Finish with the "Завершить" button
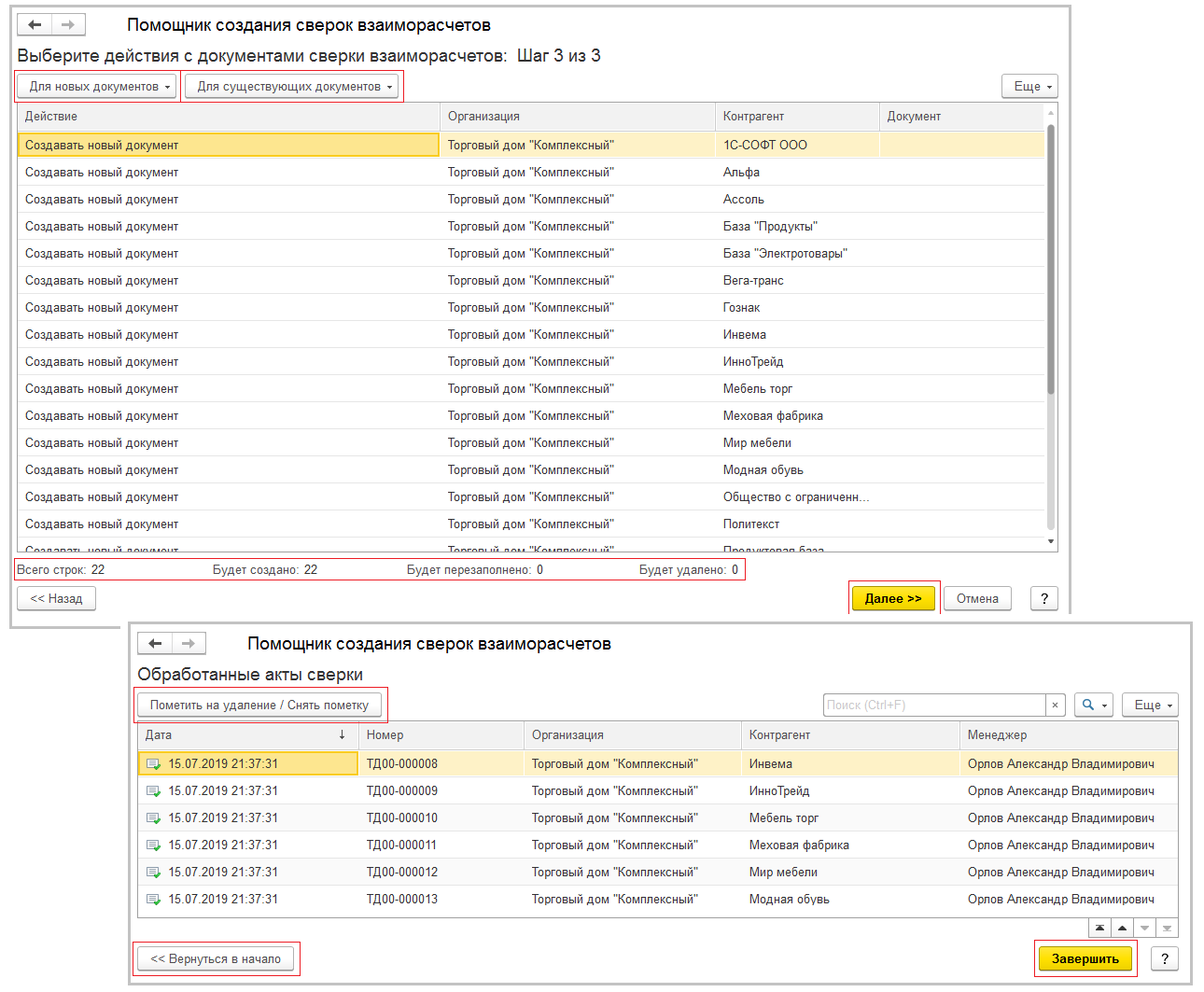The width and height of the screenshot is (1204, 992). (1085, 959)
